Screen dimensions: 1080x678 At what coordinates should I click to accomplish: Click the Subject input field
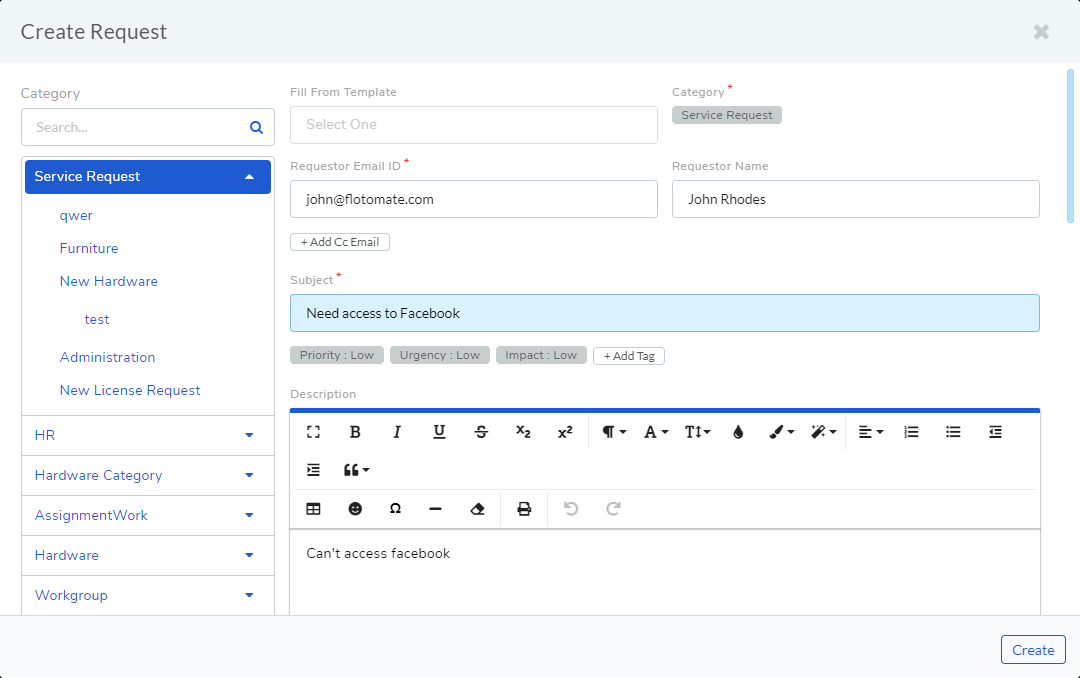(665, 313)
